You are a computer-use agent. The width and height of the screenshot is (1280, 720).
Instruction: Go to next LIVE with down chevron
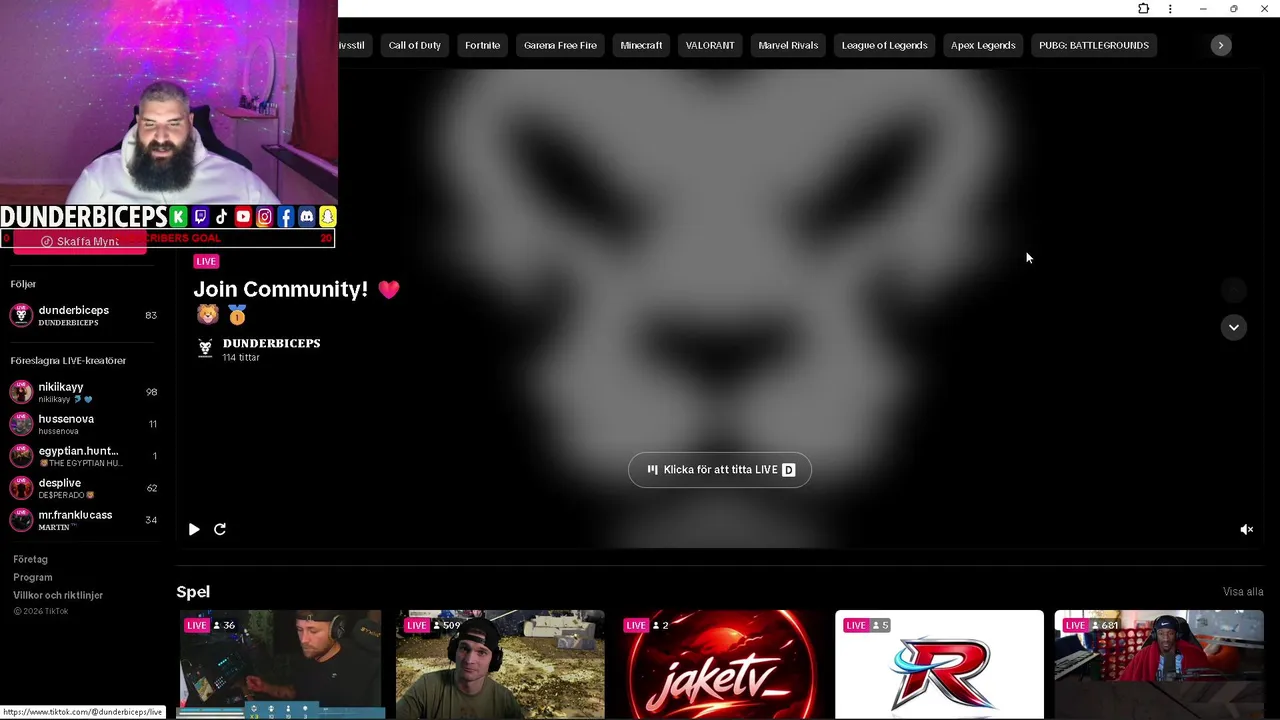(1233, 327)
